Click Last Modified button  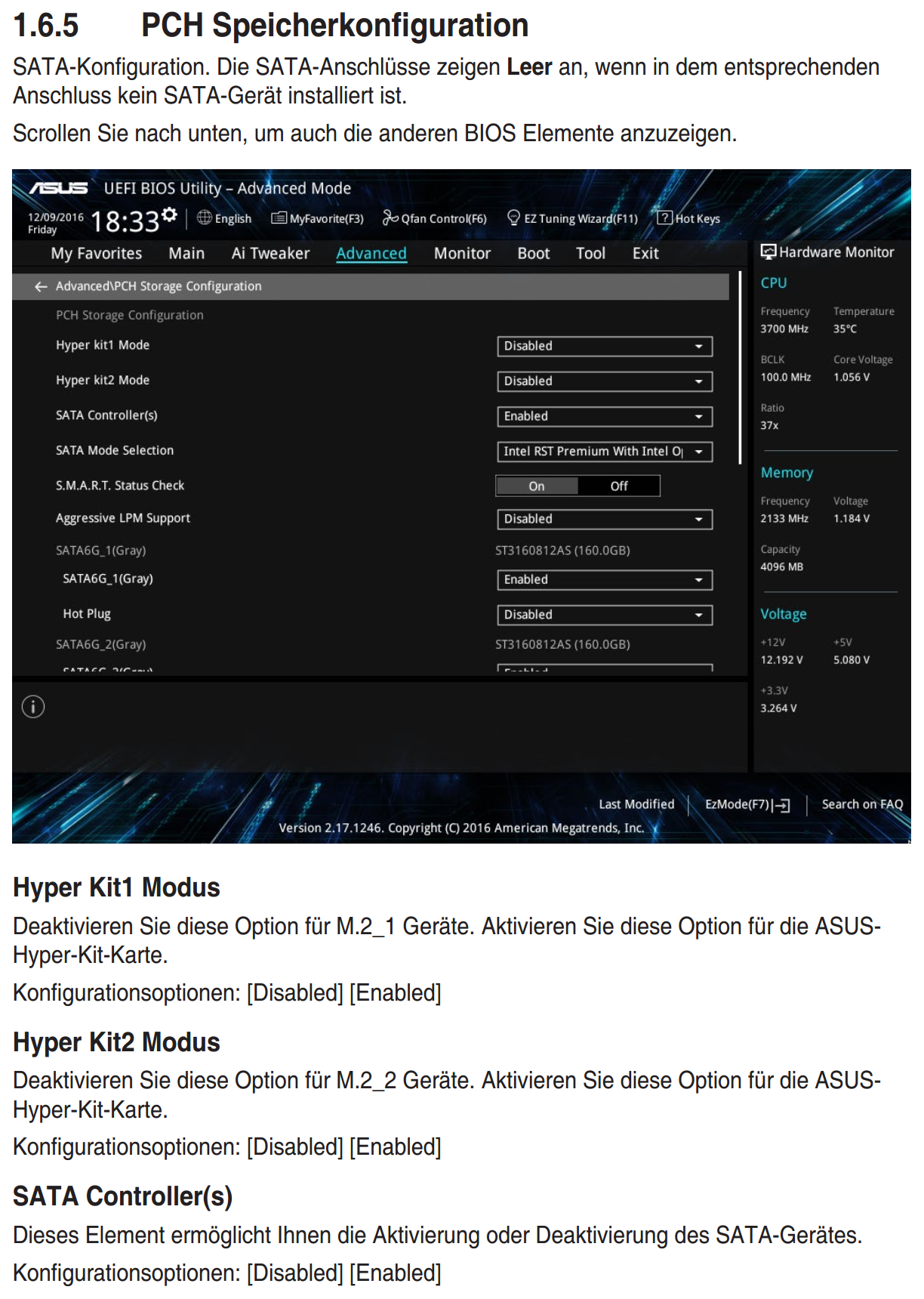click(636, 804)
